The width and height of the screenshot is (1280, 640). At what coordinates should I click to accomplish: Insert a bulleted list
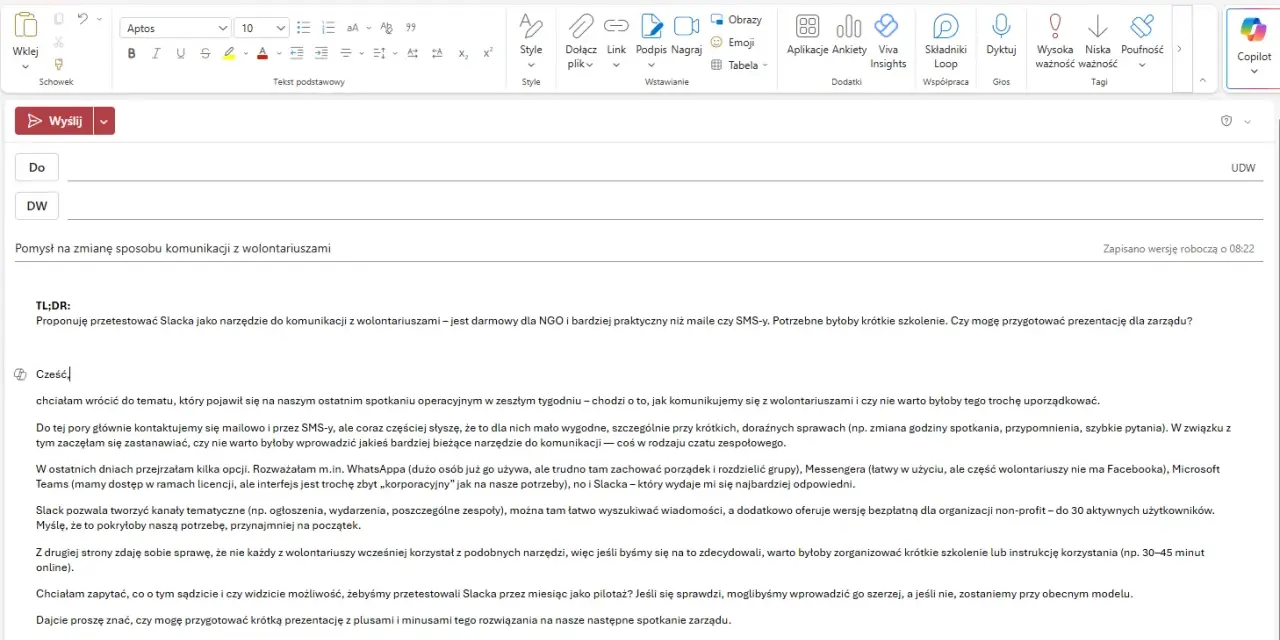pos(304,28)
